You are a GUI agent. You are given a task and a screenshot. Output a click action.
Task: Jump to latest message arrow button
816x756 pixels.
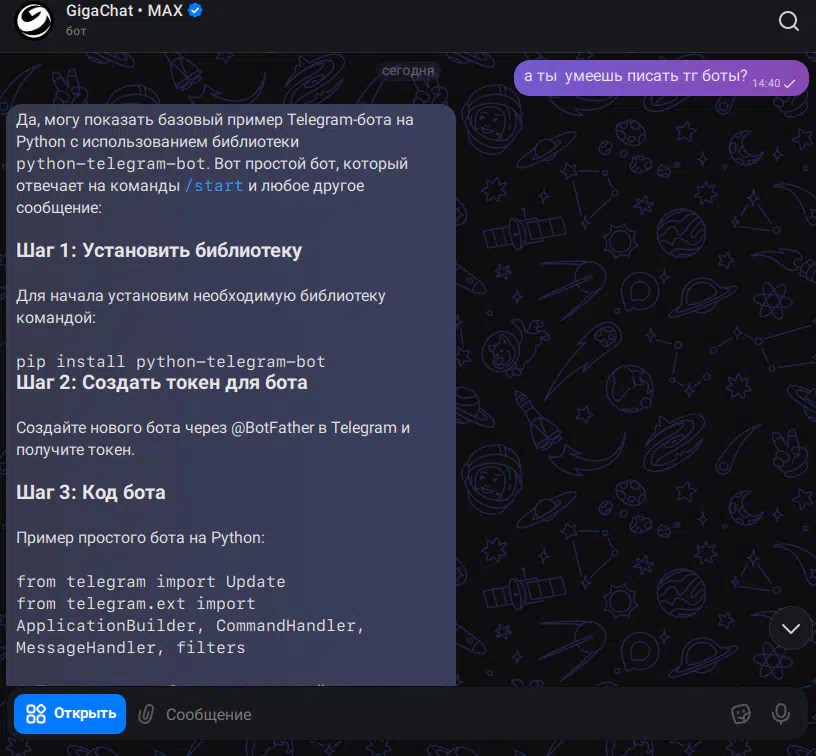coord(791,628)
